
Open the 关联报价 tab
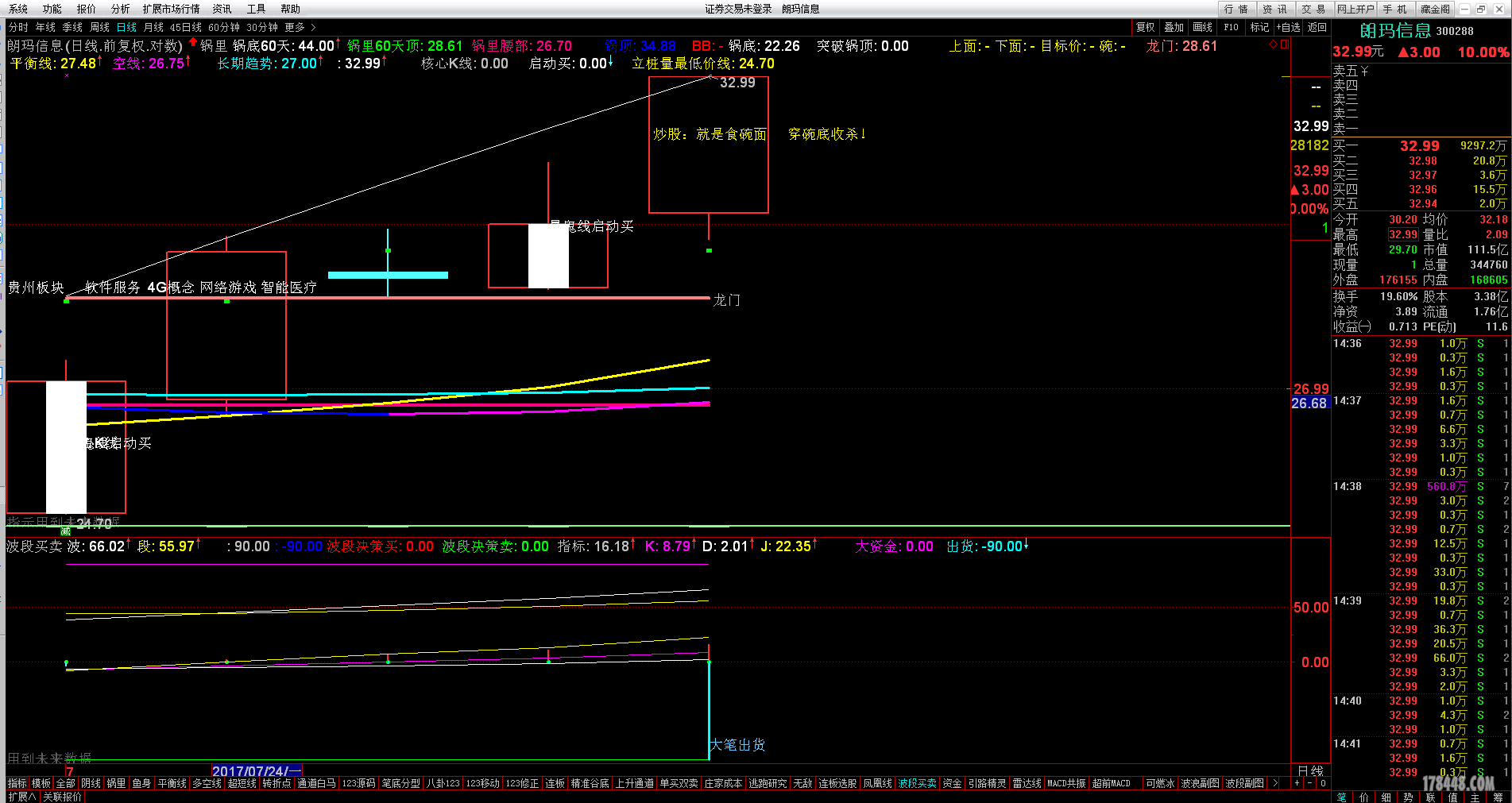tap(62, 797)
